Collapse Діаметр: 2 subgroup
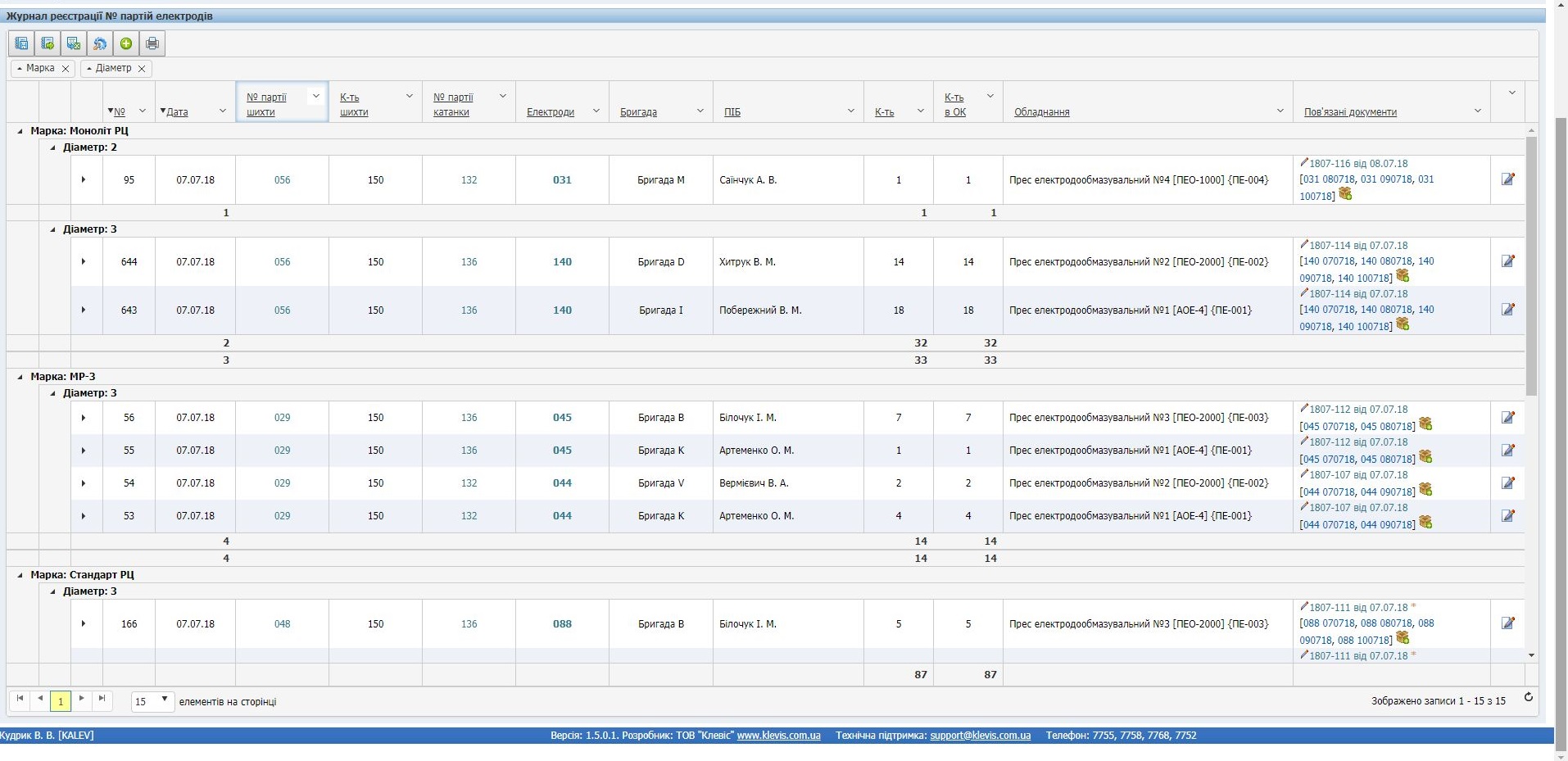This screenshot has height=761, width=1568. click(52, 148)
